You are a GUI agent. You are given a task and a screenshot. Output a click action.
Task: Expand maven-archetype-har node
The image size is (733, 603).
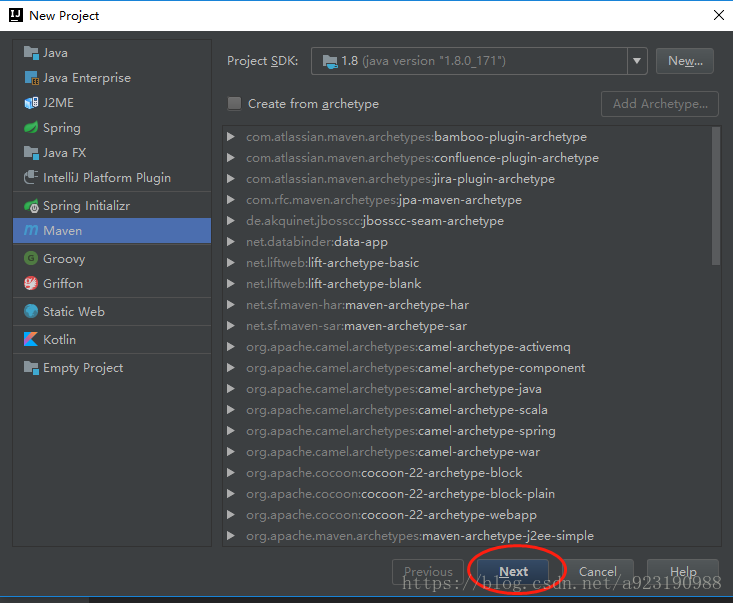point(230,305)
